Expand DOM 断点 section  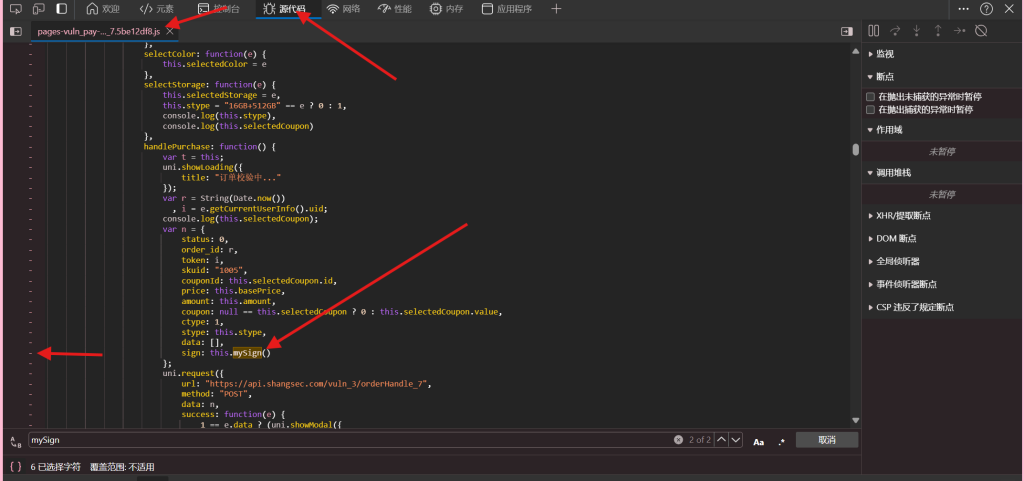(x=895, y=238)
